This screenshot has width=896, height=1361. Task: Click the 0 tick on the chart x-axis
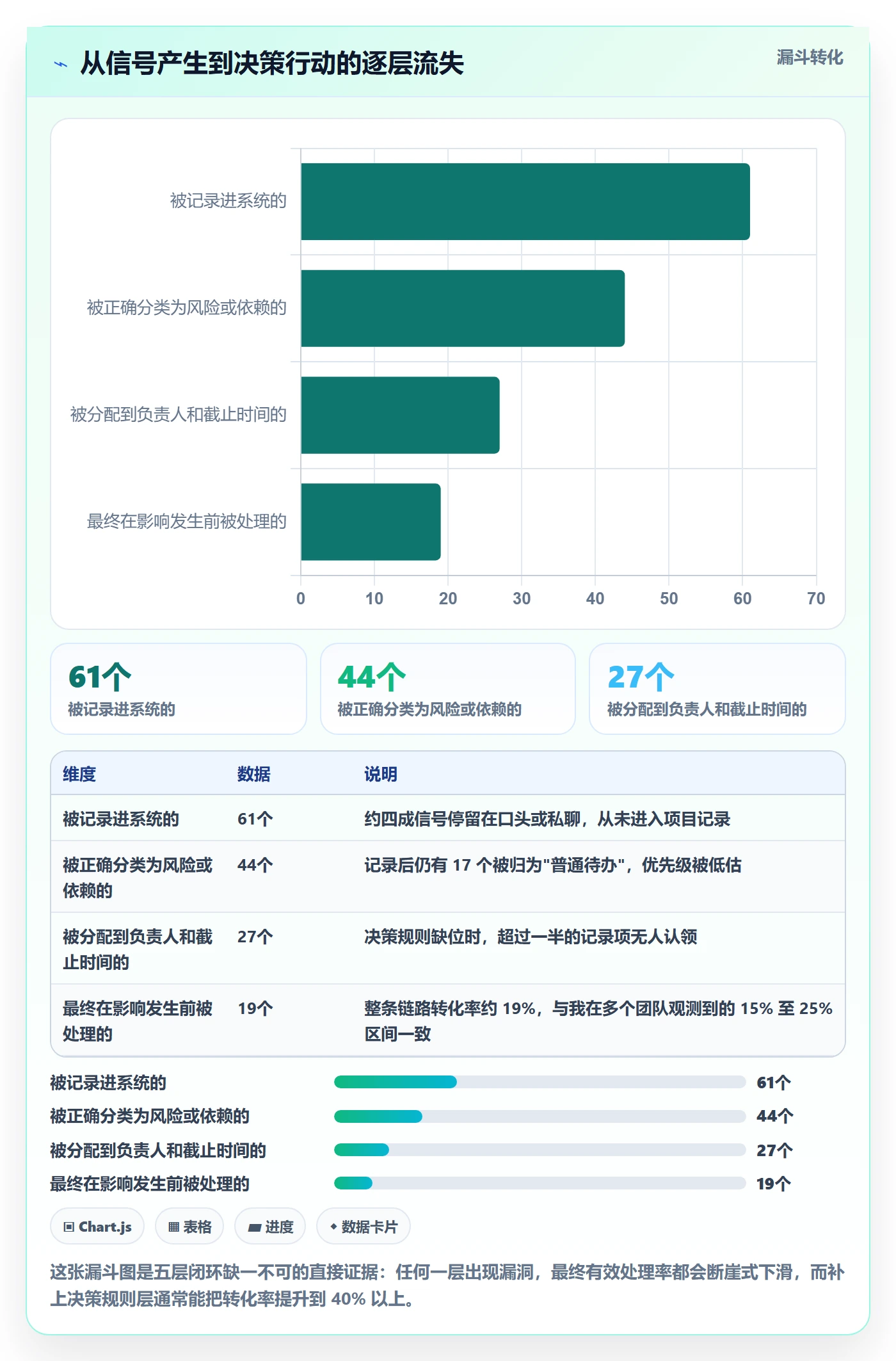301,599
